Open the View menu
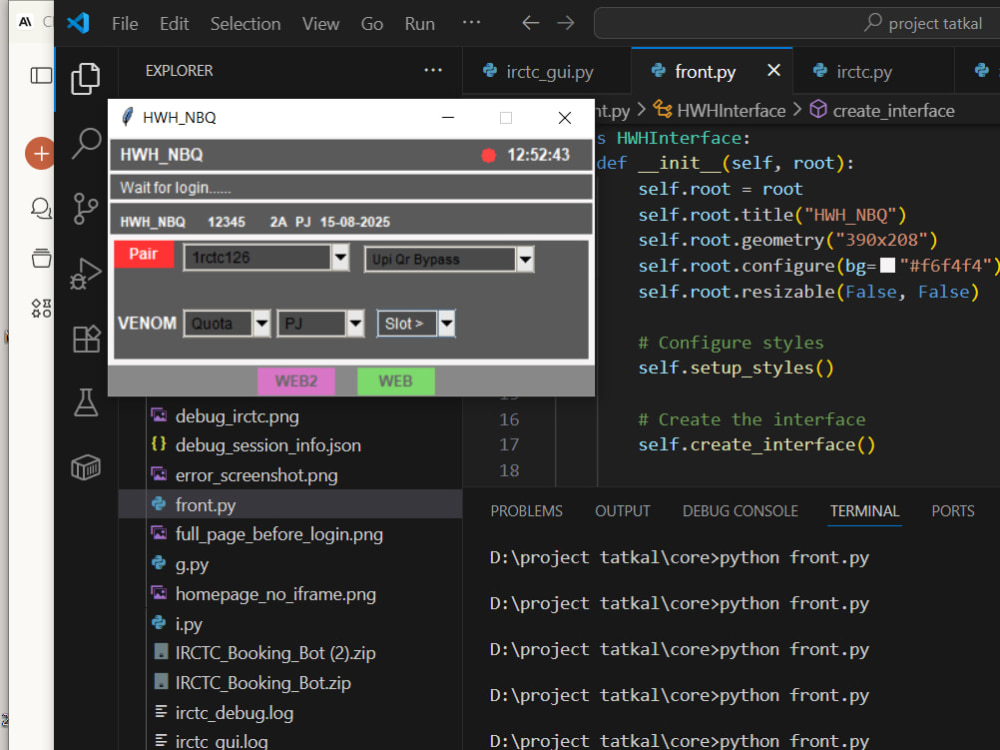This screenshot has width=1000, height=750. (321, 24)
